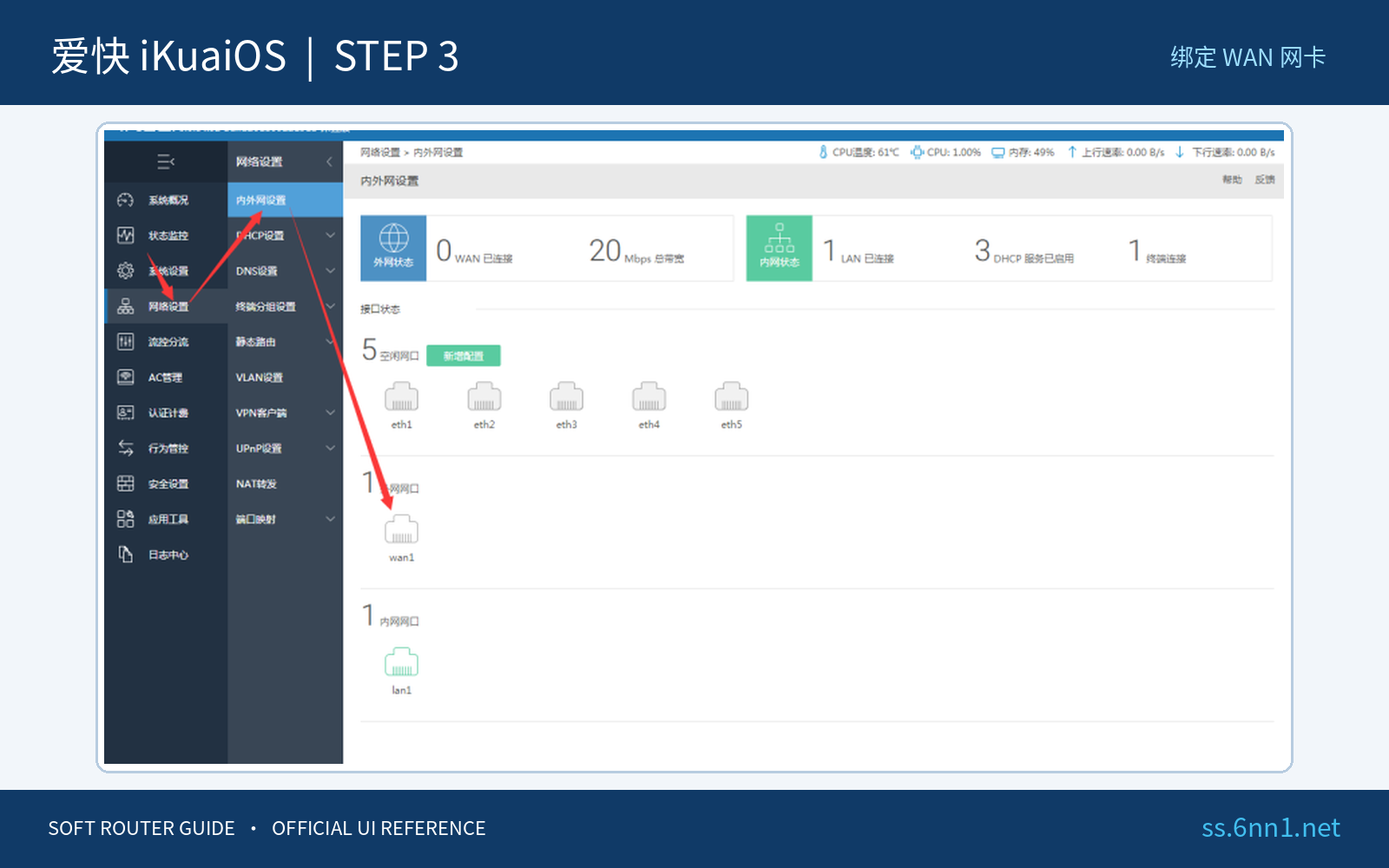Expand the DHCP设置 submenu chevron
Screen dimensions: 1389x868
coord(330,235)
